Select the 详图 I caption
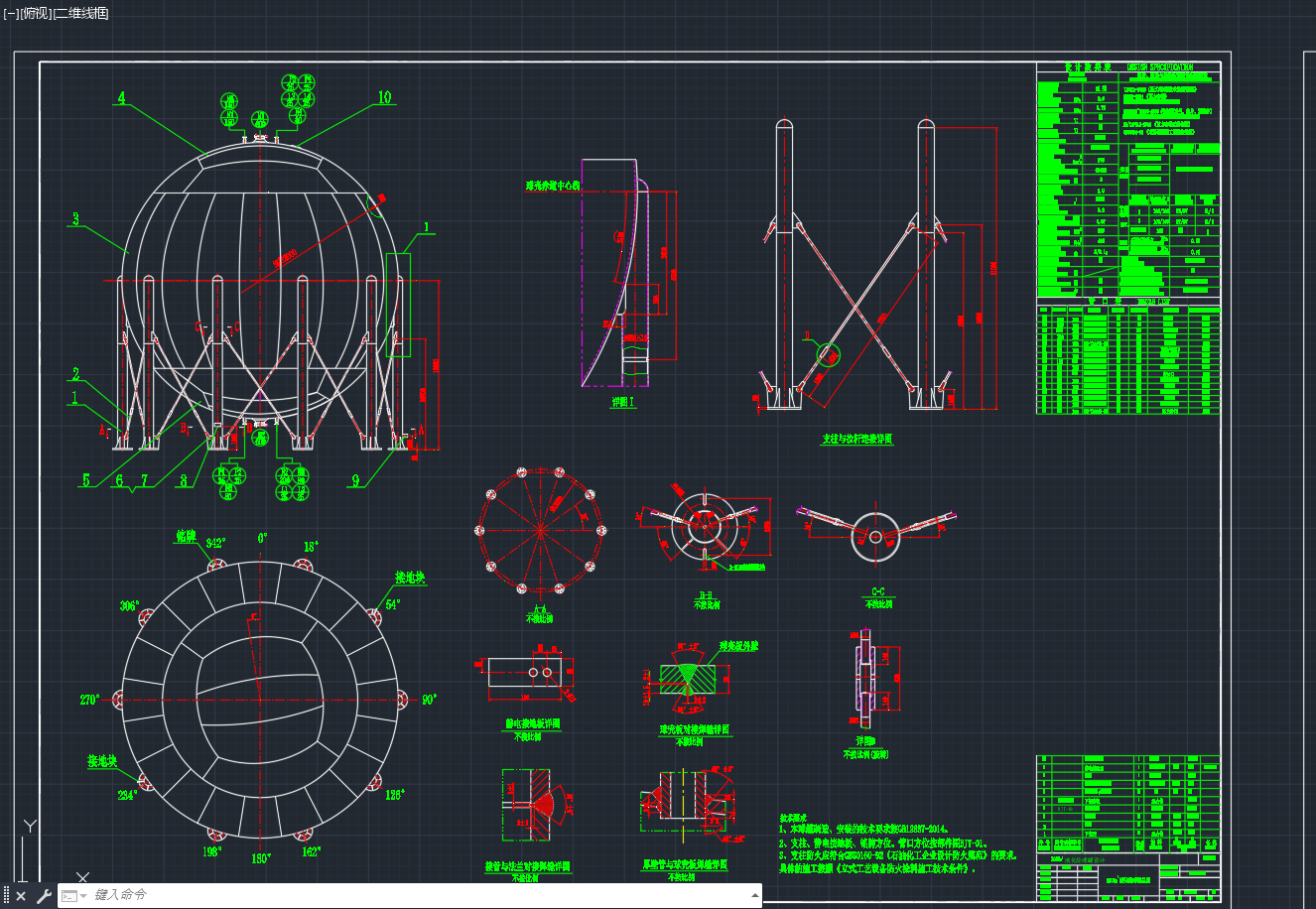Screen dimensions: 1316x909 coord(623,403)
